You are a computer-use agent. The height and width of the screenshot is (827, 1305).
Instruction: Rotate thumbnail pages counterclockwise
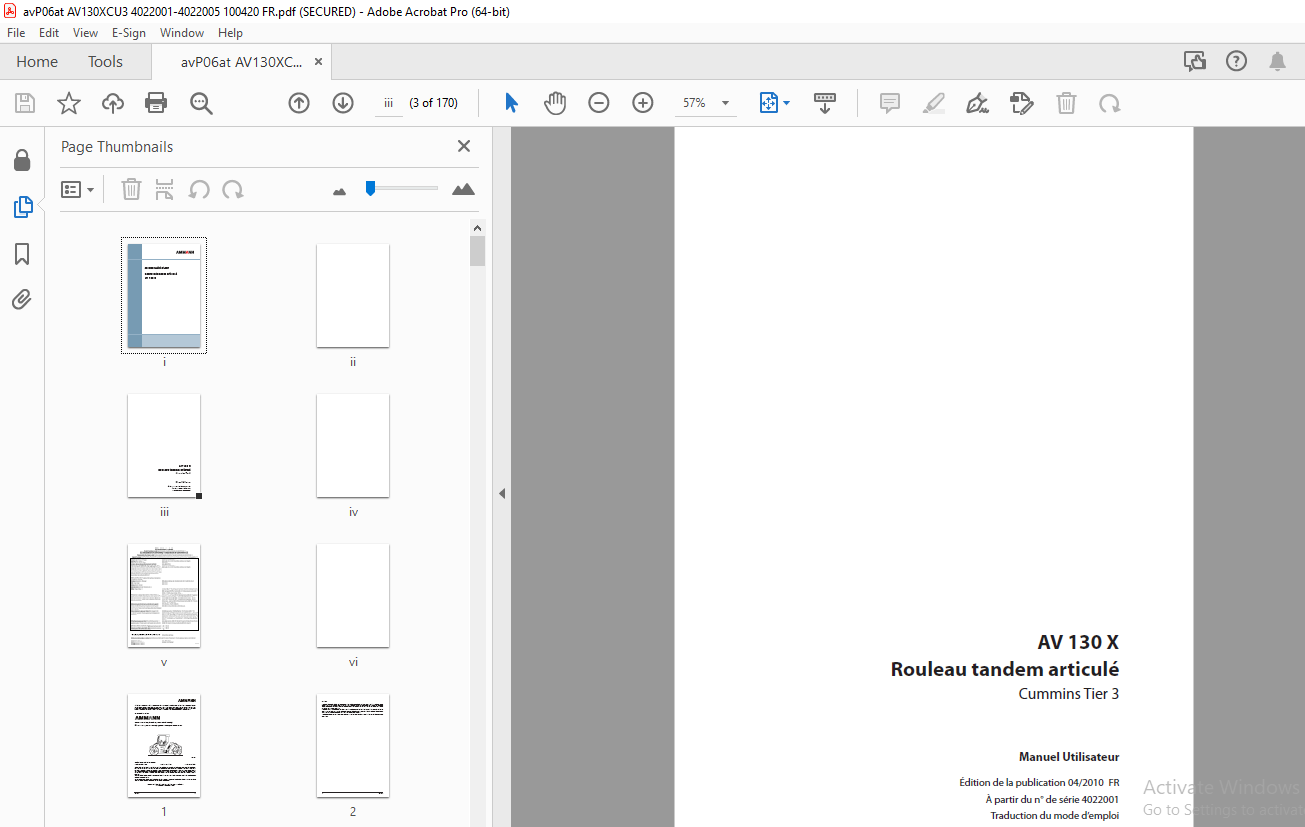tap(199, 189)
